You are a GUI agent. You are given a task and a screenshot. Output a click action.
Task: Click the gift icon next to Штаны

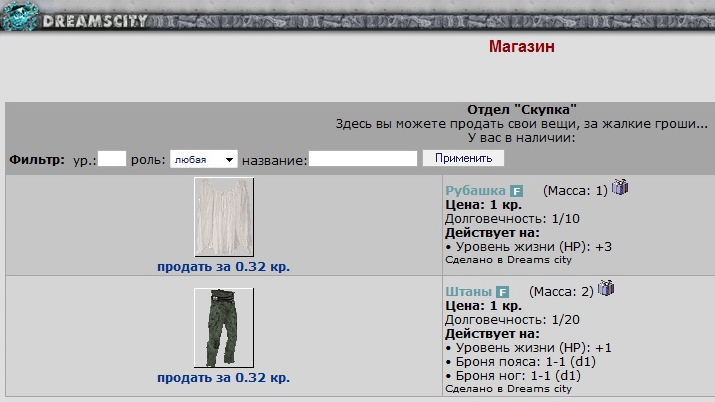pos(606,288)
